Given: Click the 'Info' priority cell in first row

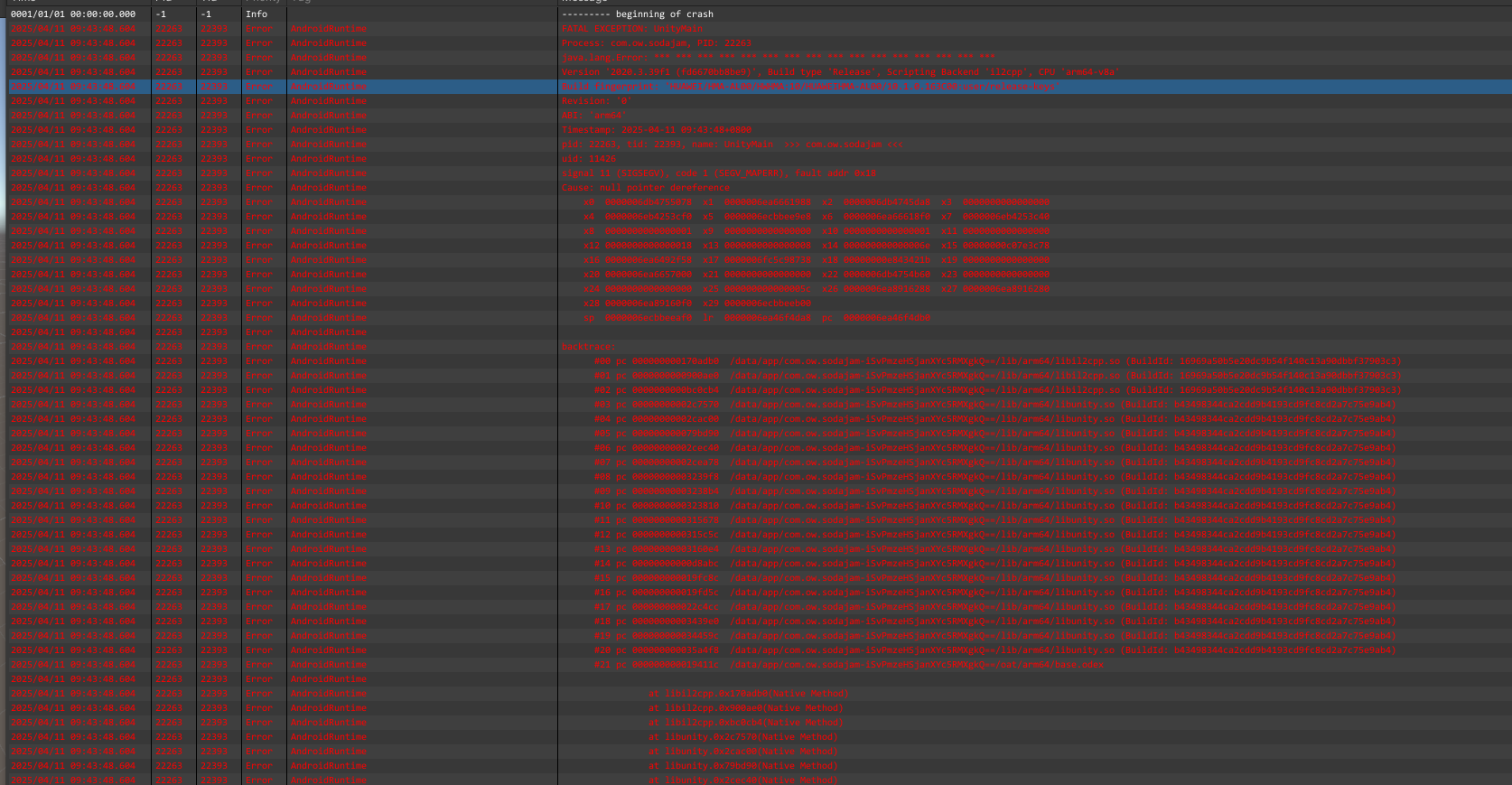Looking at the screenshot, I should click(257, 14).
